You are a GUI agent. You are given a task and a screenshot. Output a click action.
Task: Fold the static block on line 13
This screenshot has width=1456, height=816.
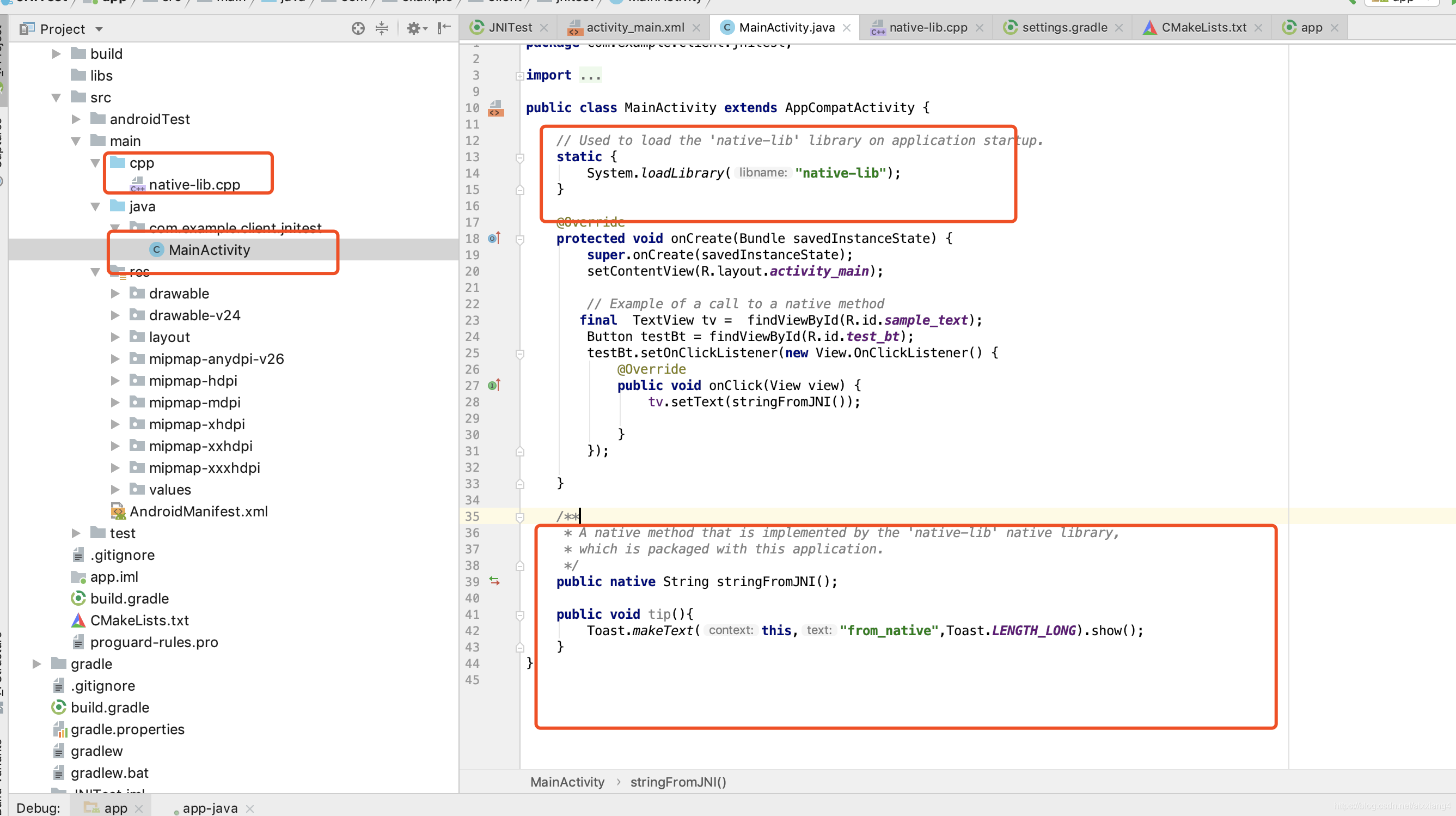[x=519, y=158]
